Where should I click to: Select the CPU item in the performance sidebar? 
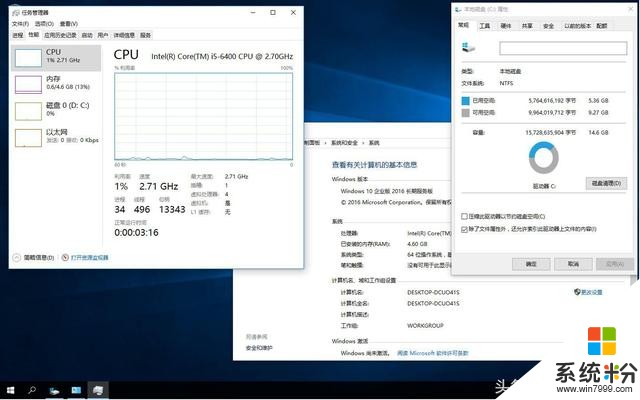(56, 58)
